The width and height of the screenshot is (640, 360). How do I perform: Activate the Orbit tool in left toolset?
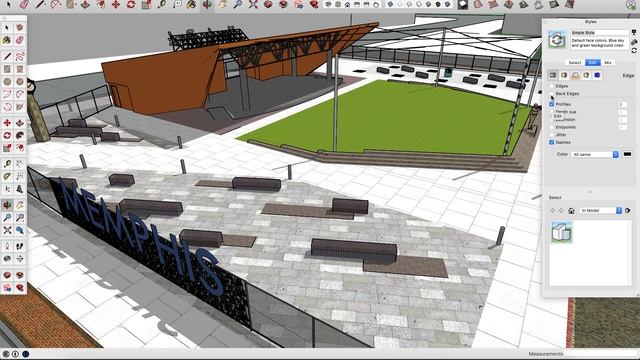tap(7, 205)
